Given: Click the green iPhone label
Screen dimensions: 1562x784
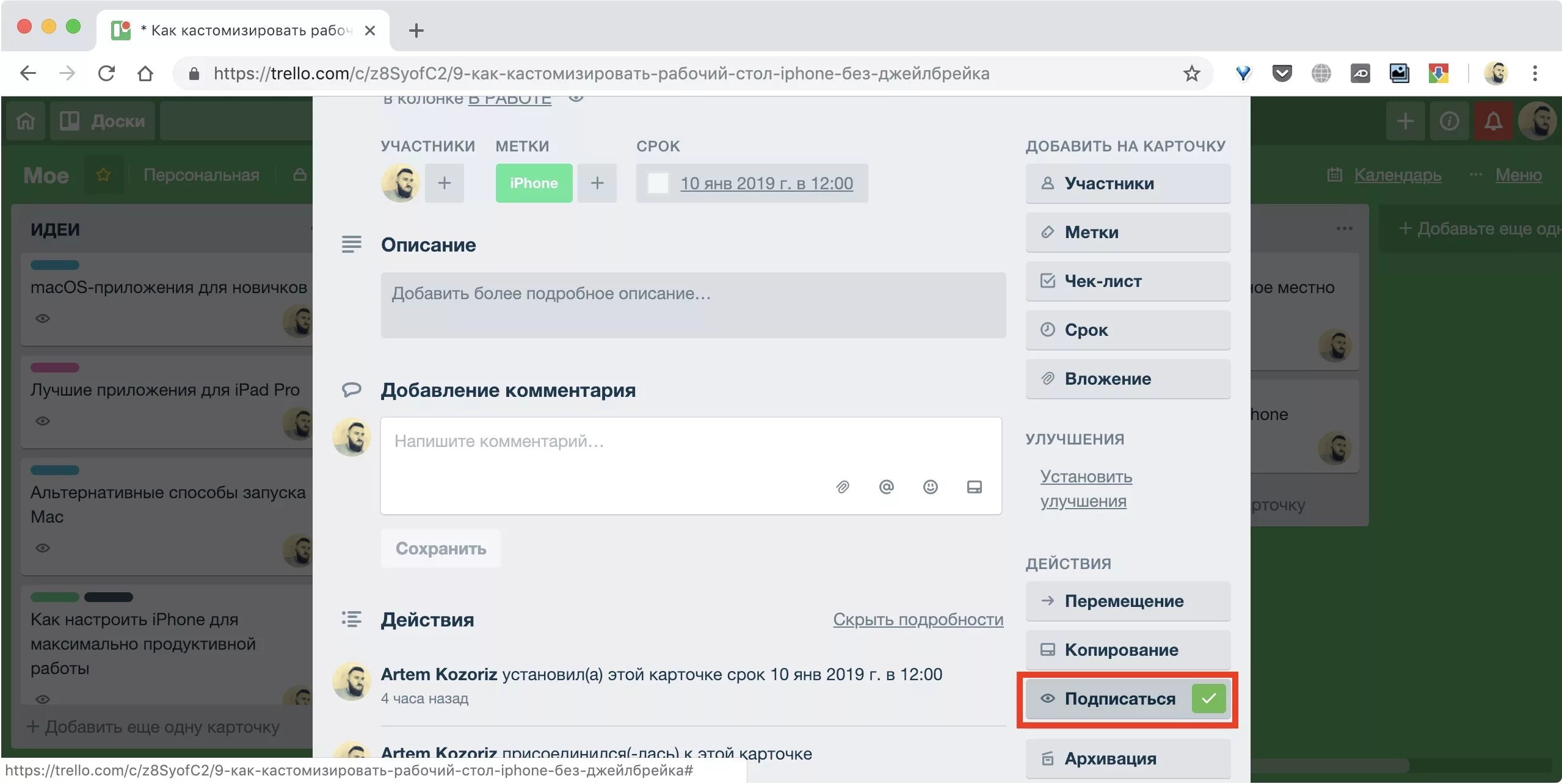Looking at the screenshot, I should click(x=534, y=183).
